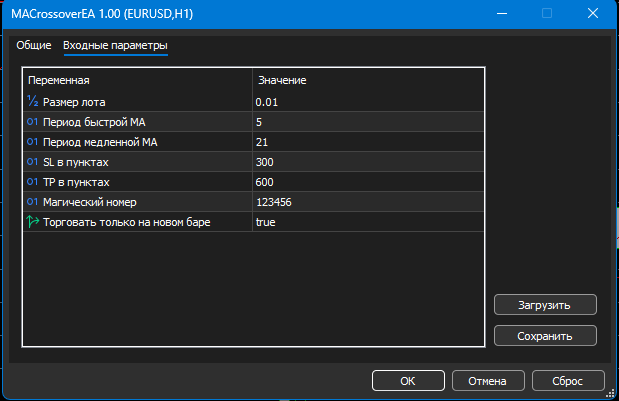Click the 01 icon beside Магический номер
This screenshot has height=401, width=619.
[32, 202]
